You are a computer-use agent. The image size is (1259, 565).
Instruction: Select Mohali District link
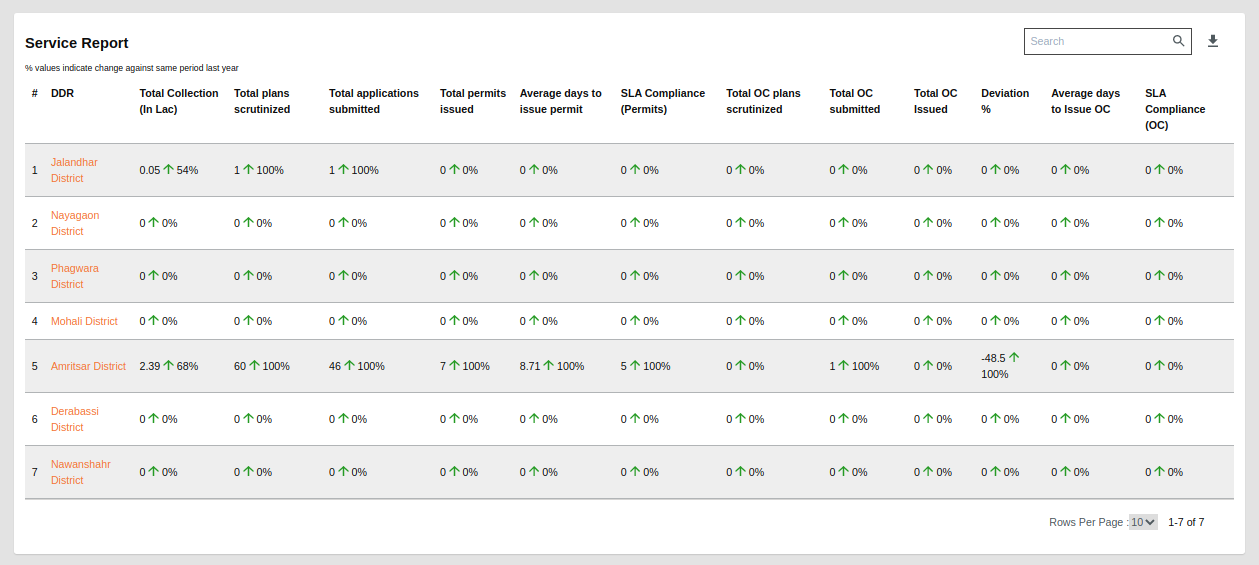[84, 321]
